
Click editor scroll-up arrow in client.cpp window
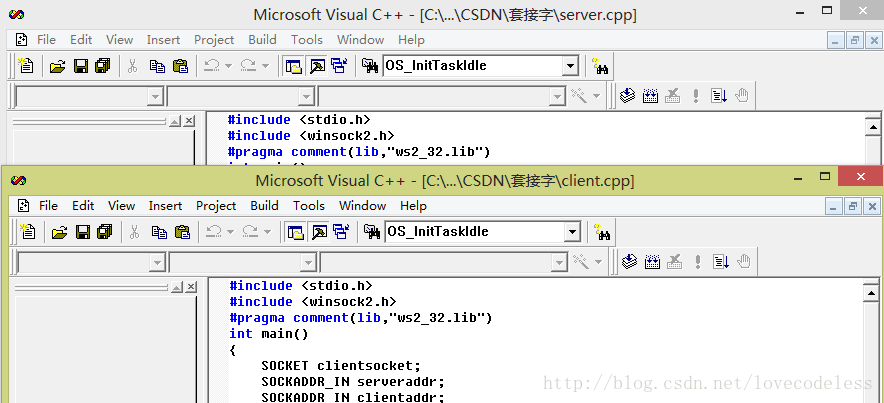pos(874,292)
